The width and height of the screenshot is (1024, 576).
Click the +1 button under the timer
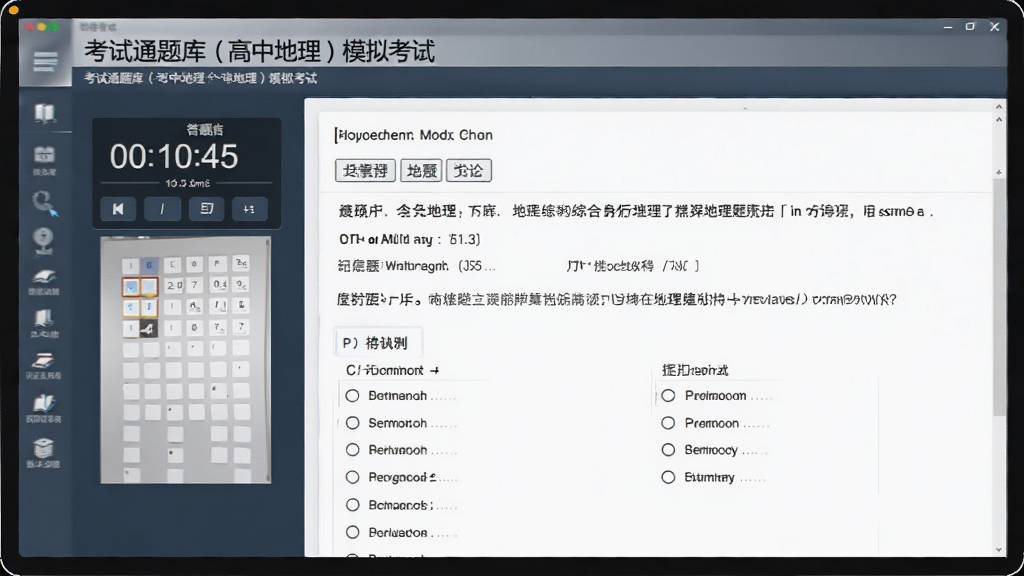click(x=249, y=209)
